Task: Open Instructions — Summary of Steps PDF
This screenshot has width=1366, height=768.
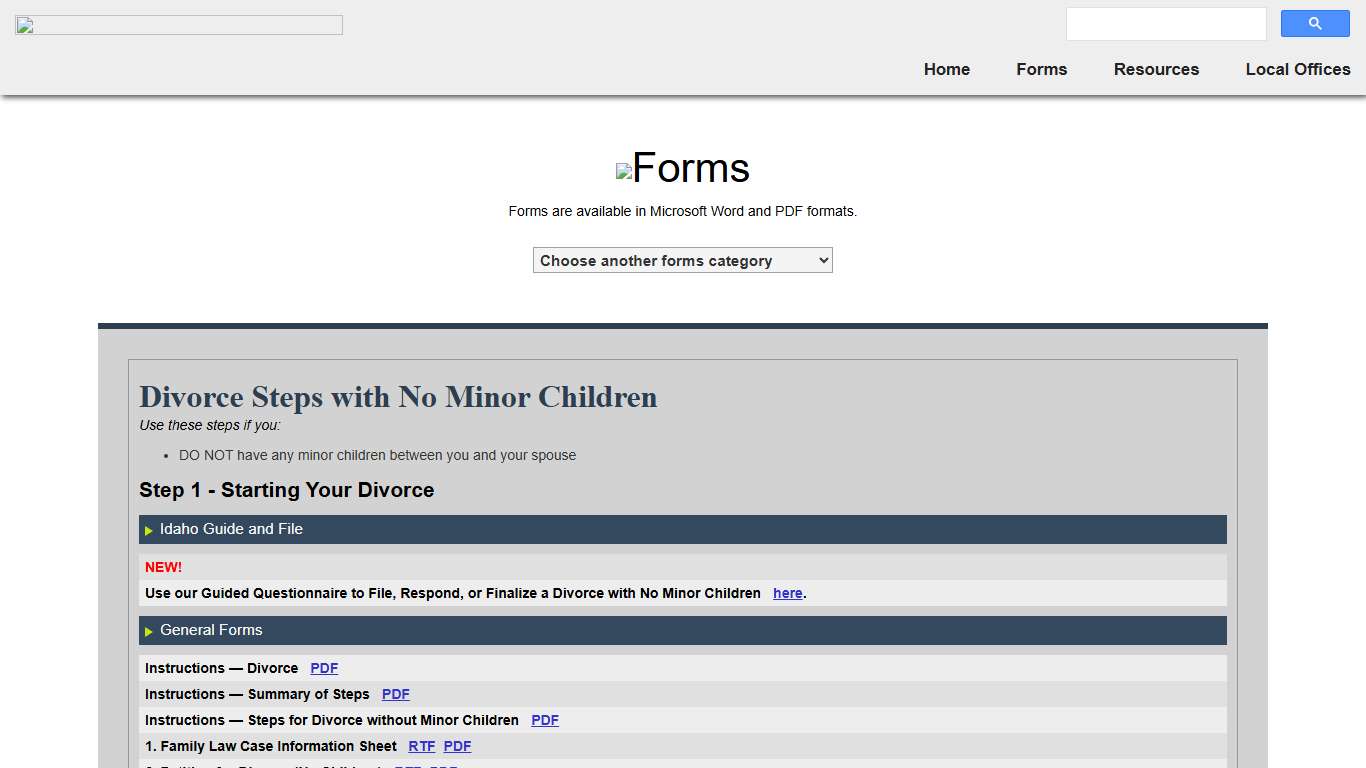Action: coord(395,694)
